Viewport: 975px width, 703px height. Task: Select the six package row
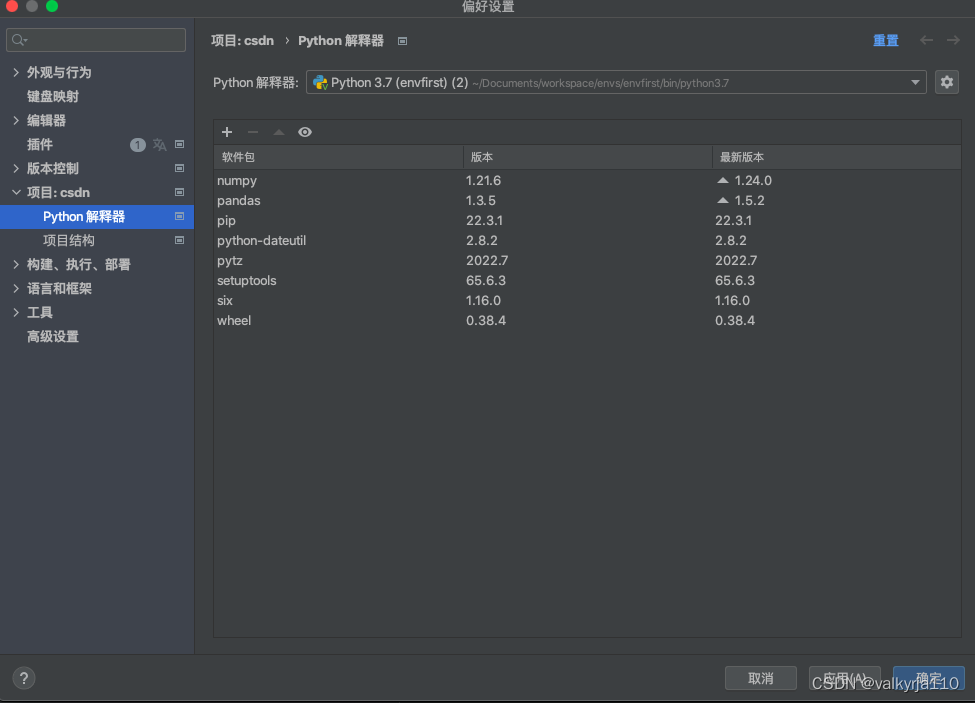click(x=588, y=300)
